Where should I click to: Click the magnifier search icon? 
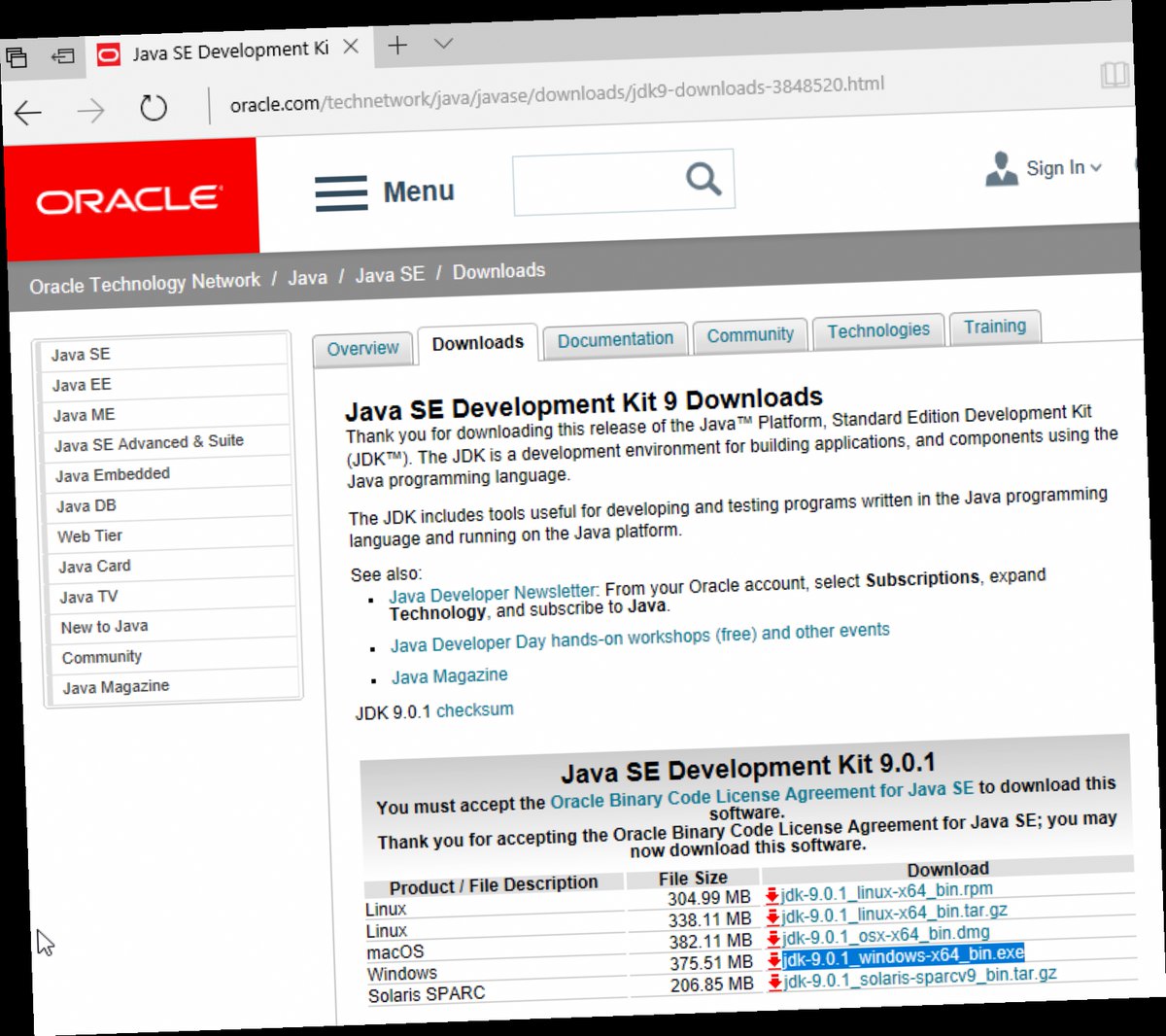703,179
